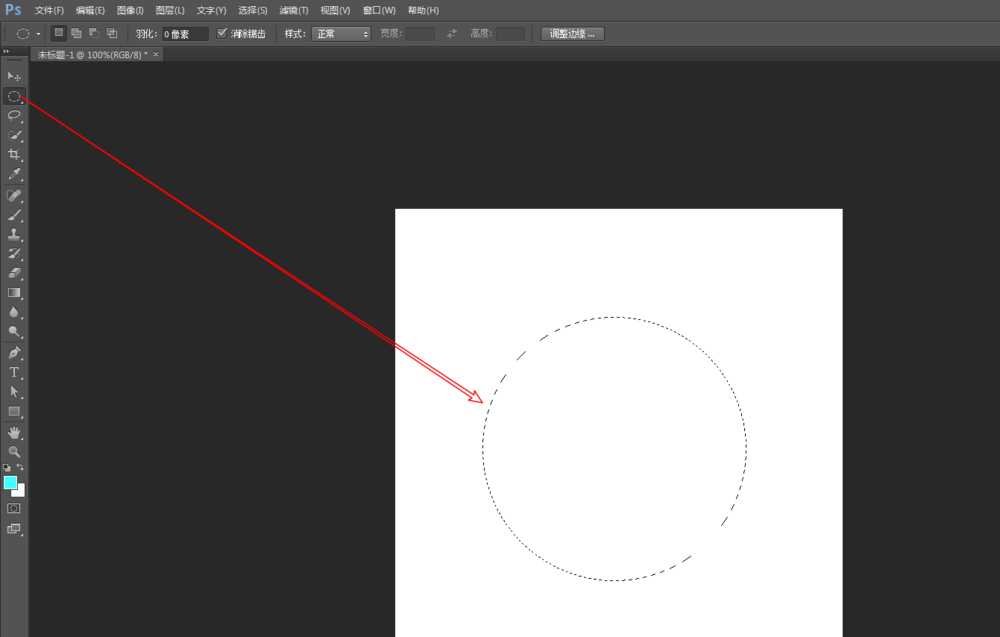Open the 样式 (Style) dropdown
Image resolution: width=1000 pixels, height=637 pixels.
coord(341,33)
